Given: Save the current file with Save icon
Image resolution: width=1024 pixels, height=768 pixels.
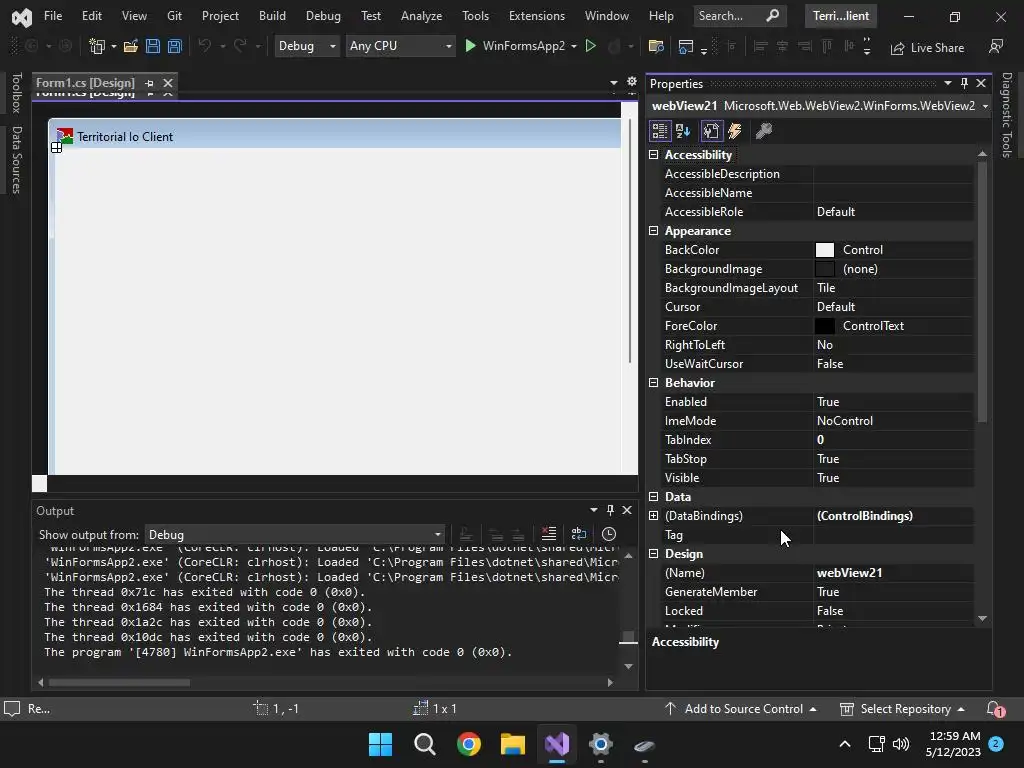Looking at the screenshot, I should (x=153, y=46).
